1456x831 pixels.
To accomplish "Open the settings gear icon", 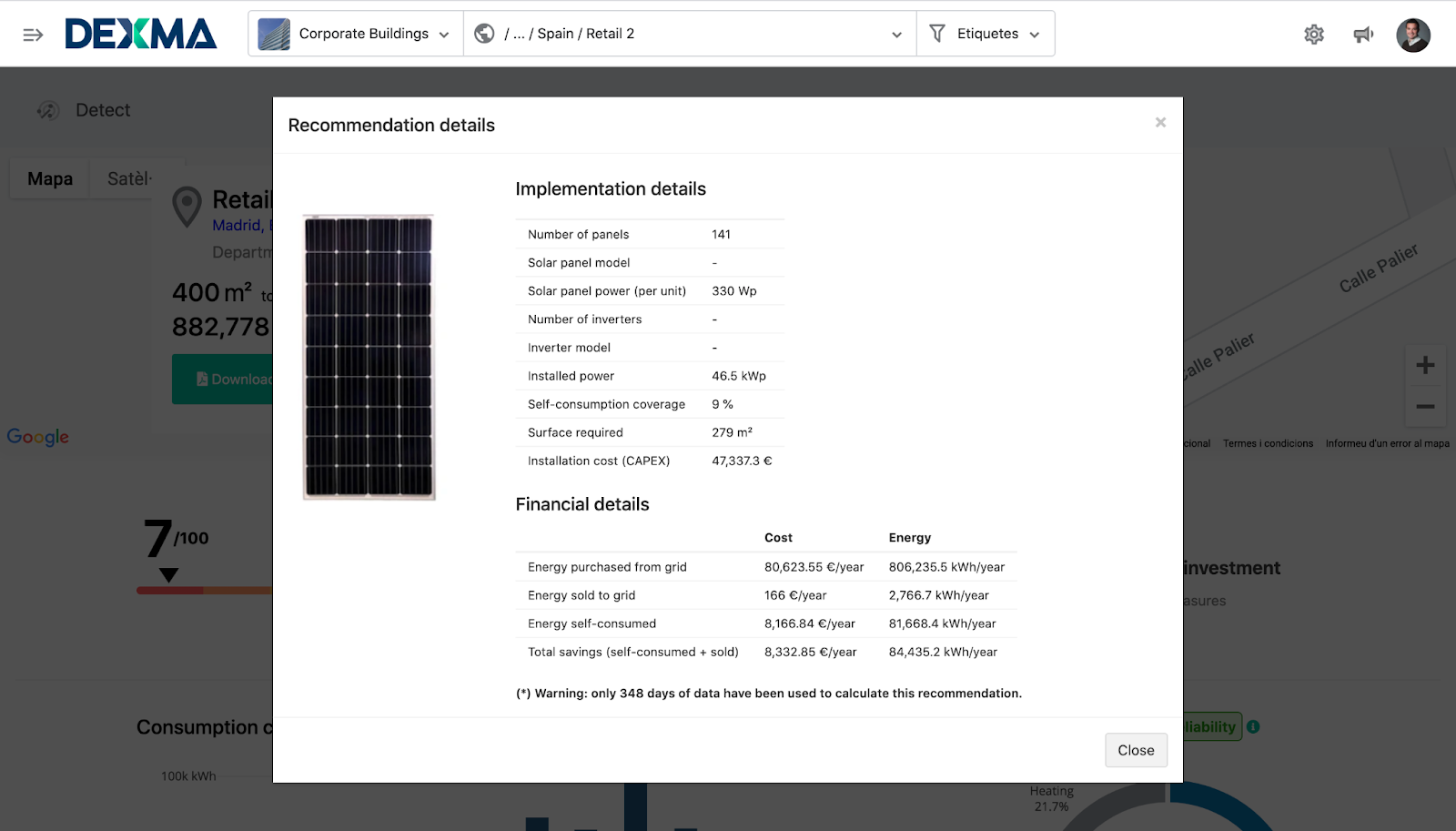I will [1314, 35].
